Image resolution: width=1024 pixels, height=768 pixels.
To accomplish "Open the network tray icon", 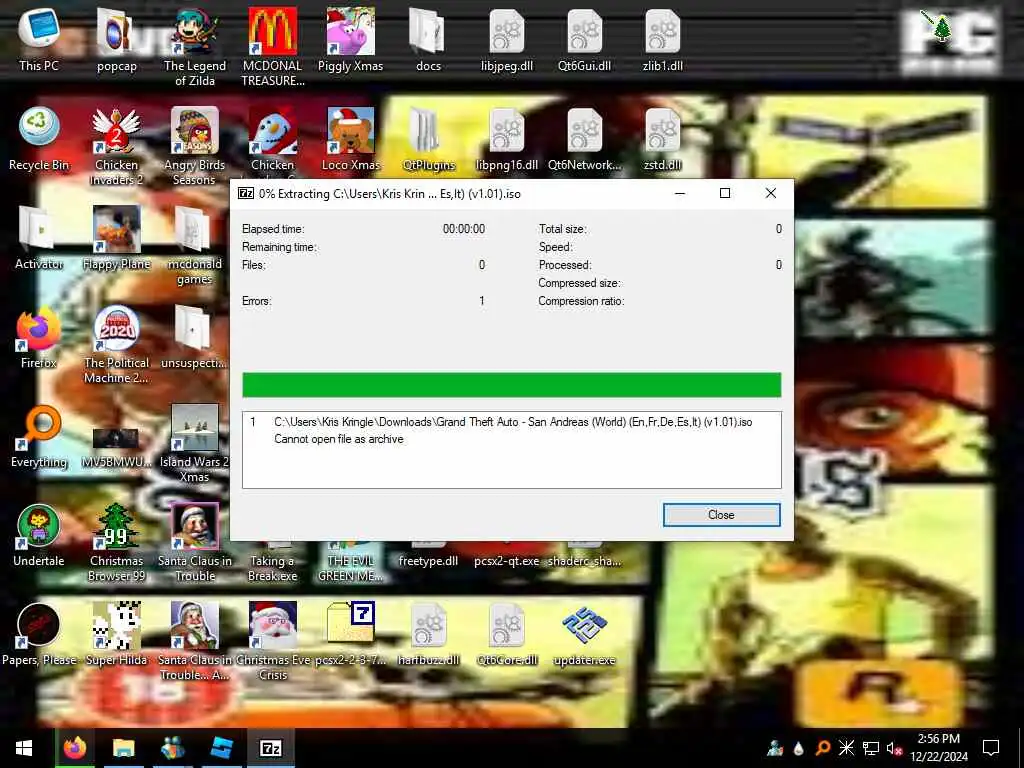I will tap(871, 748).
